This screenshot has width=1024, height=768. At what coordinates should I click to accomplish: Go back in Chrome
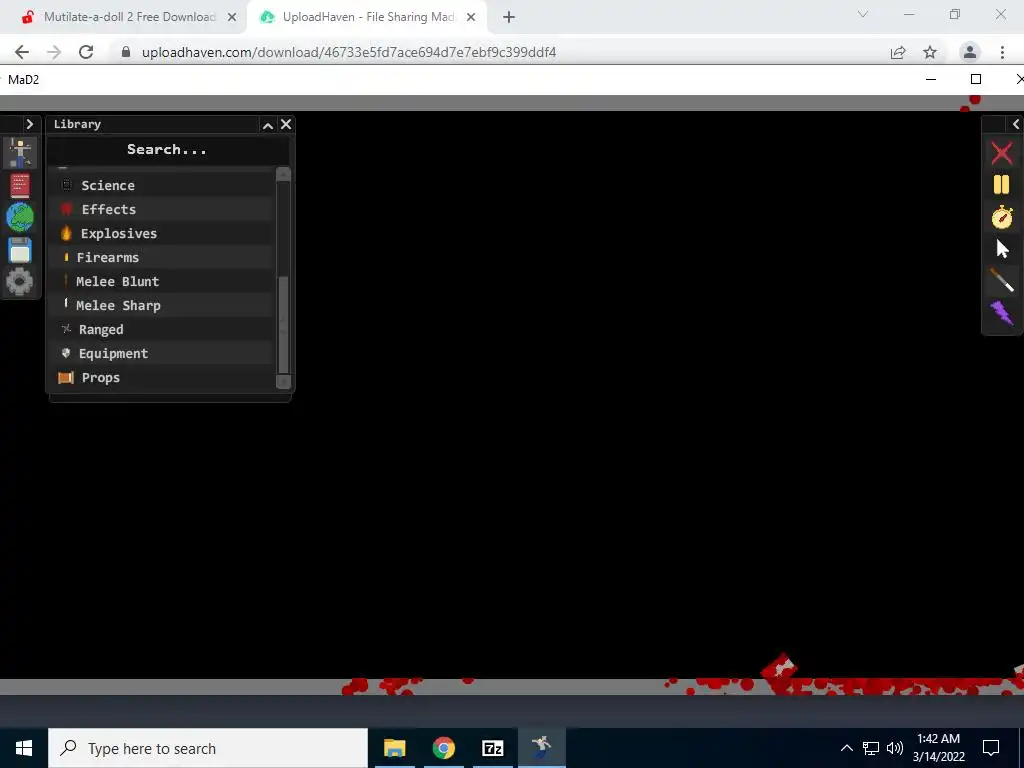(x=22, y=52)
